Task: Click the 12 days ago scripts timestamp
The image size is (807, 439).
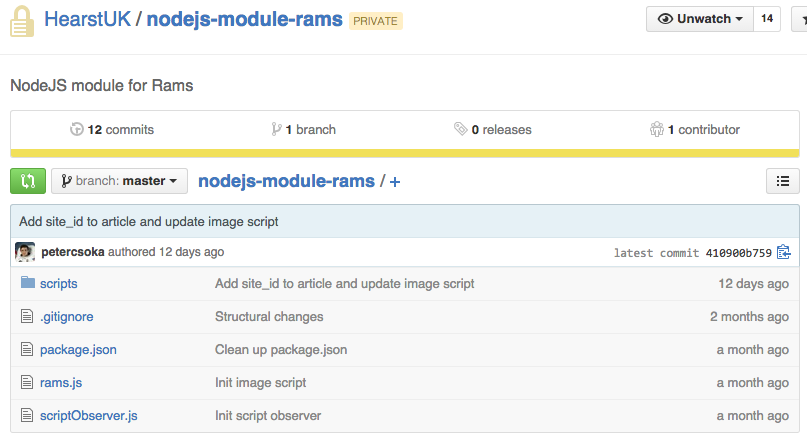Action: coord(753,284)
